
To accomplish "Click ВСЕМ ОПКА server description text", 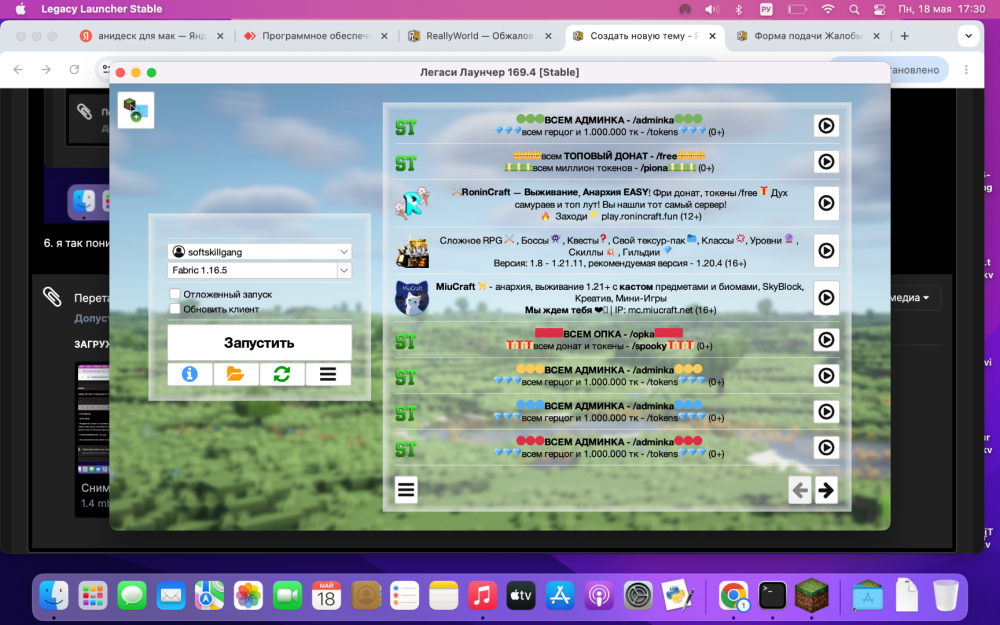I will tap(609, 340).
